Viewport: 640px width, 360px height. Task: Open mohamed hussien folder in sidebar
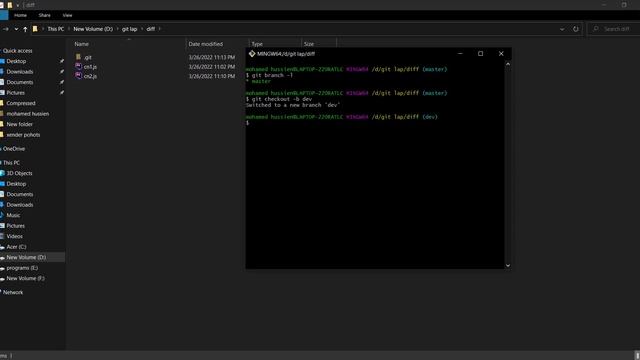(28, 114)
